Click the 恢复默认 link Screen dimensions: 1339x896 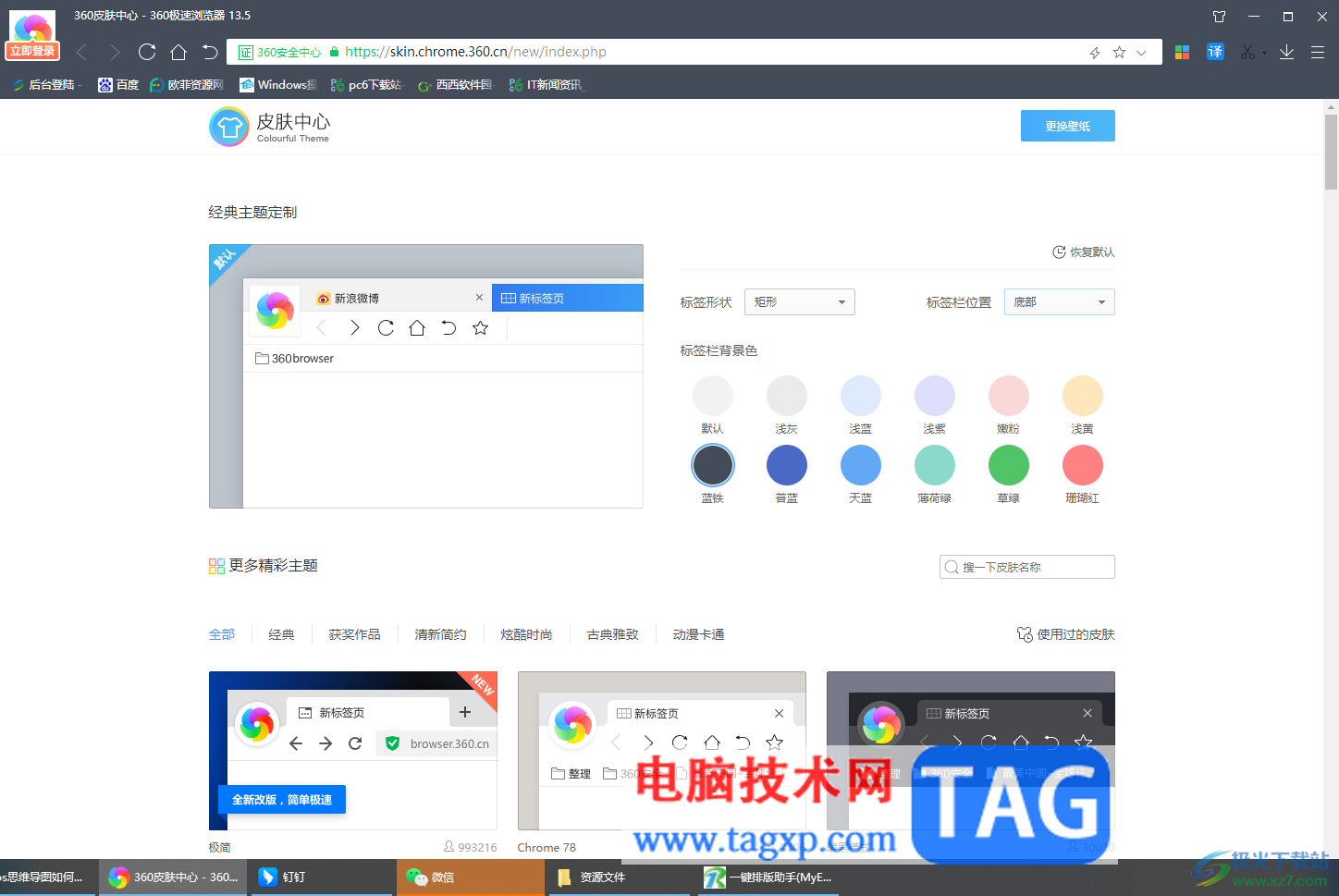[1084, 252]
